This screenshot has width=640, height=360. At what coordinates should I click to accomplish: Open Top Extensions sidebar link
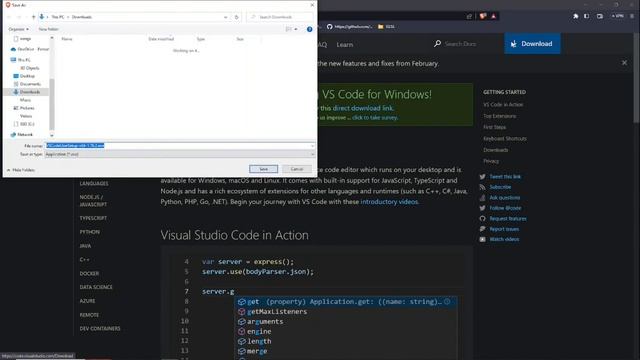(500, 116)
